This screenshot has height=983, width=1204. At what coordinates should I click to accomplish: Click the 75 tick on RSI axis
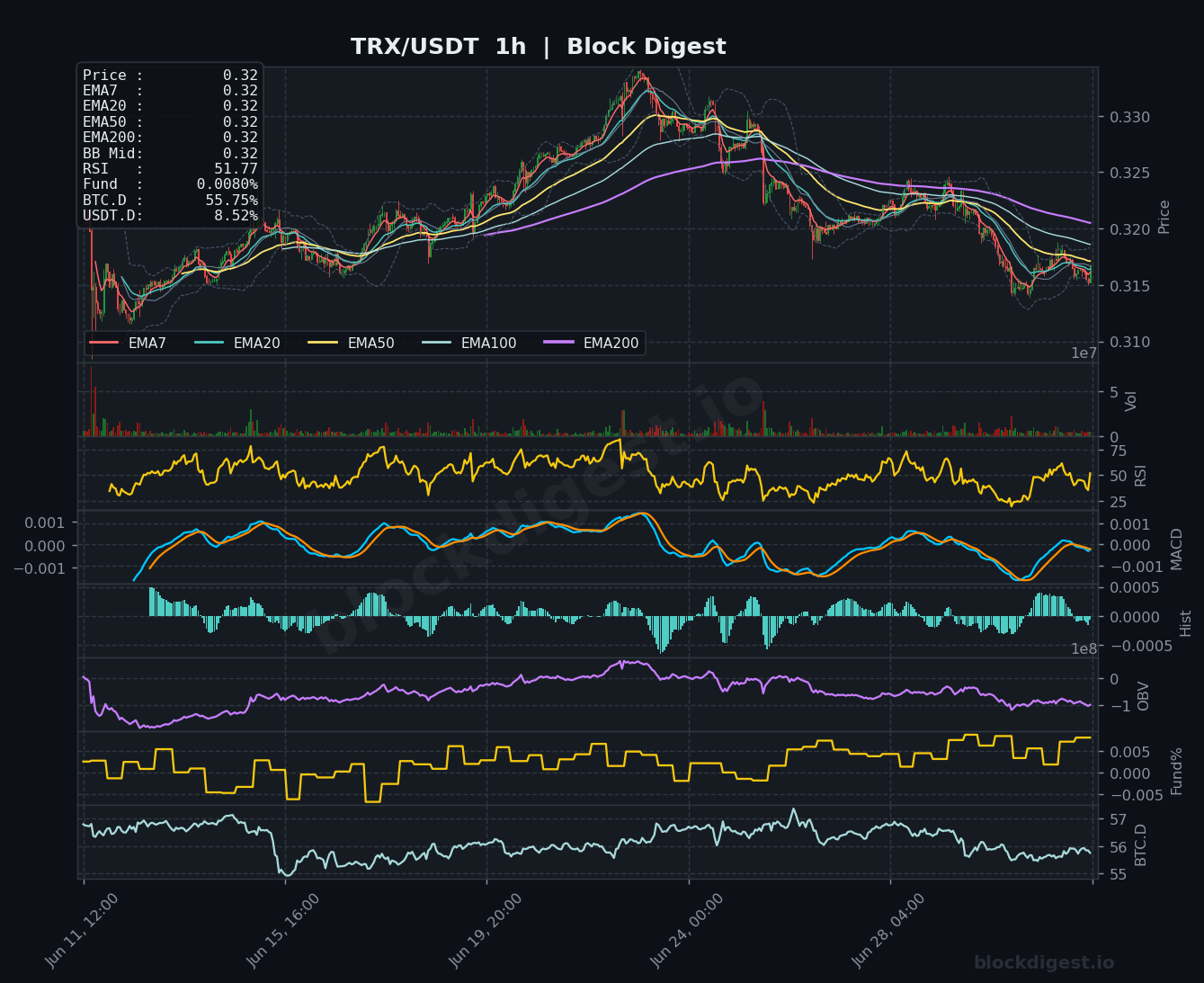1119,451
